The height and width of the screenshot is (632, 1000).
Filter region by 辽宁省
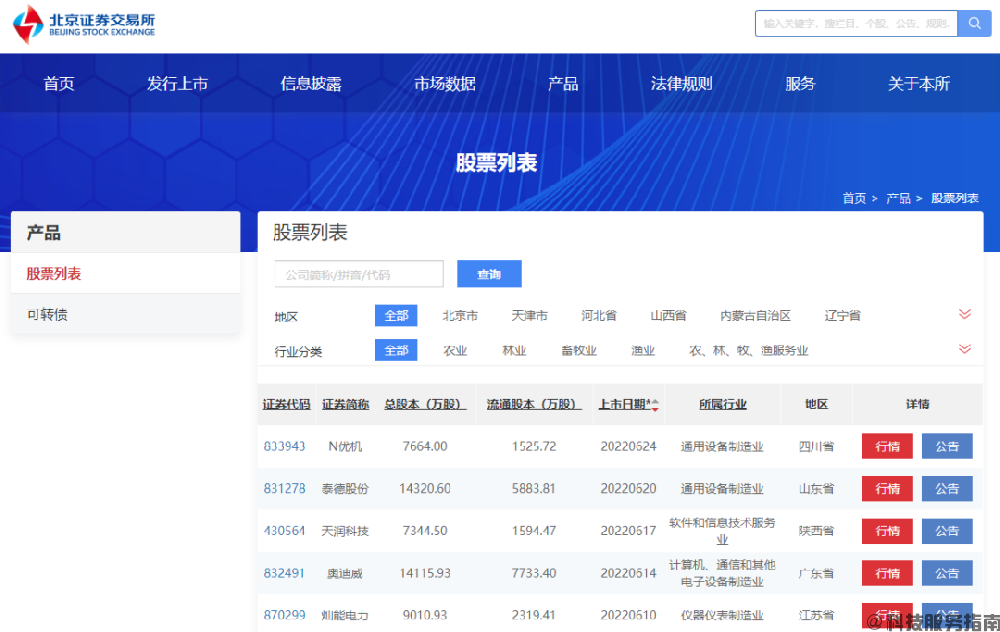pos(842,316)
